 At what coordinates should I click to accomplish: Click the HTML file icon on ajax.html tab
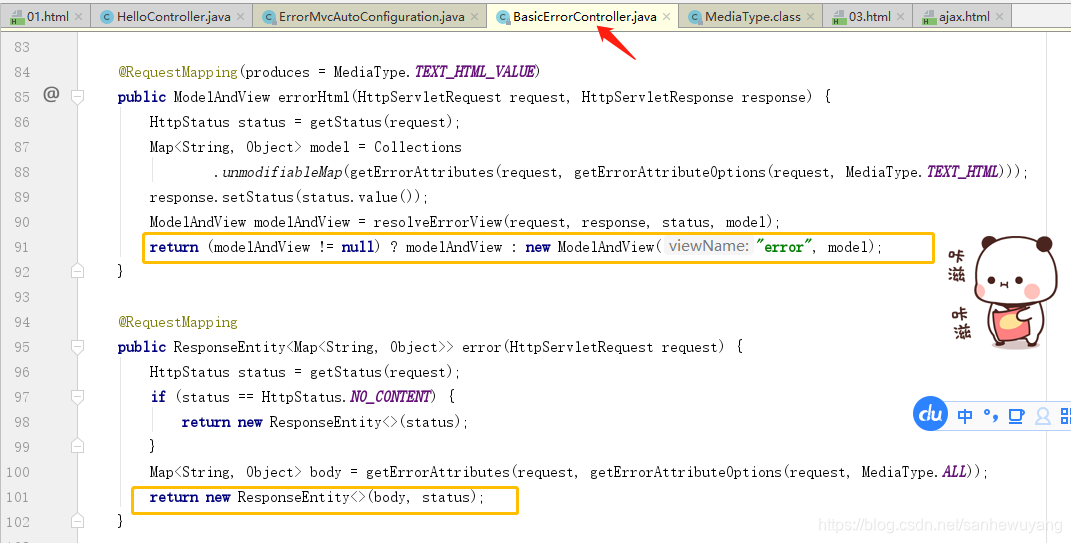point(929,17)
